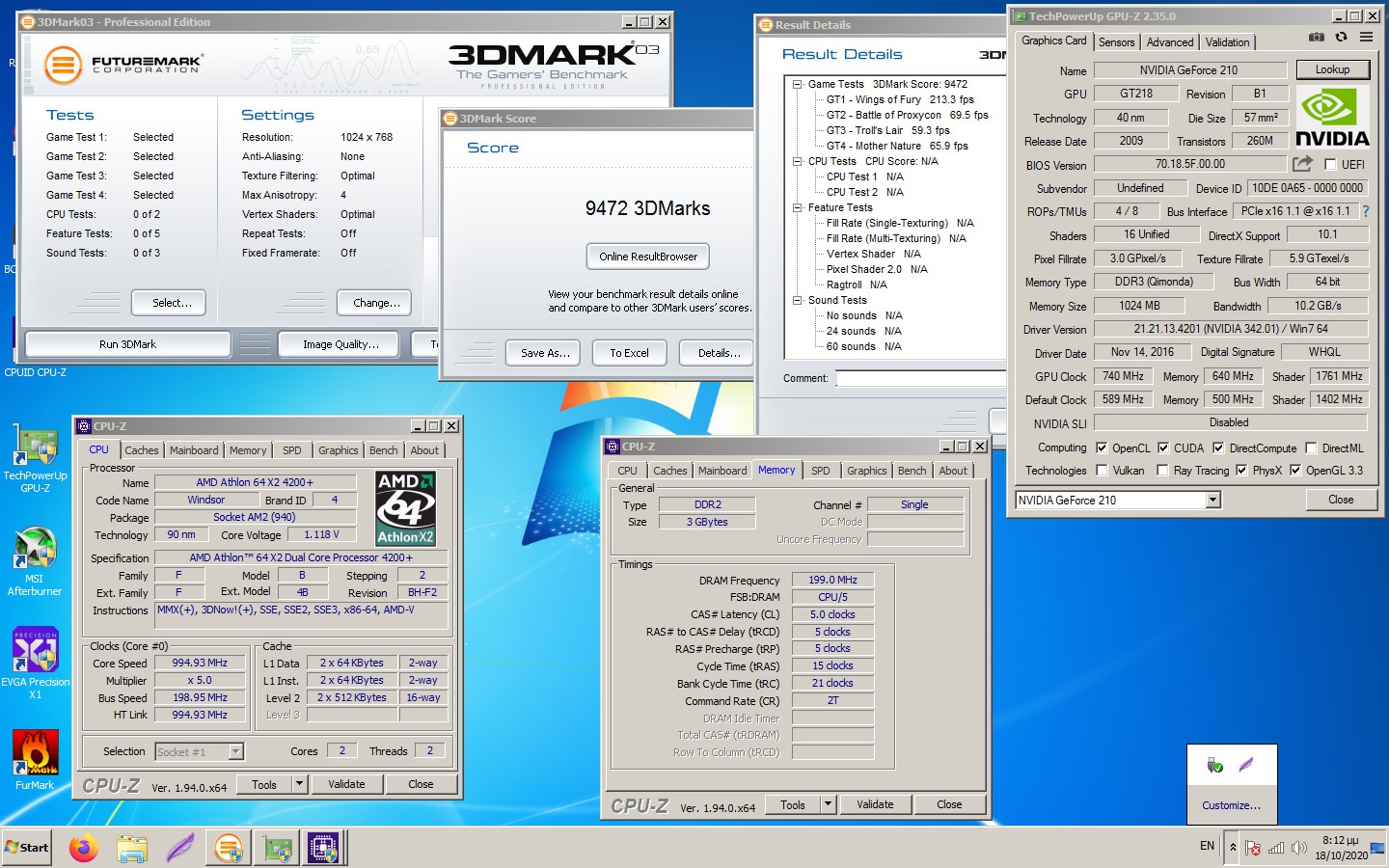Click the Lookup button in GPU-Z

coord(1332,69)
